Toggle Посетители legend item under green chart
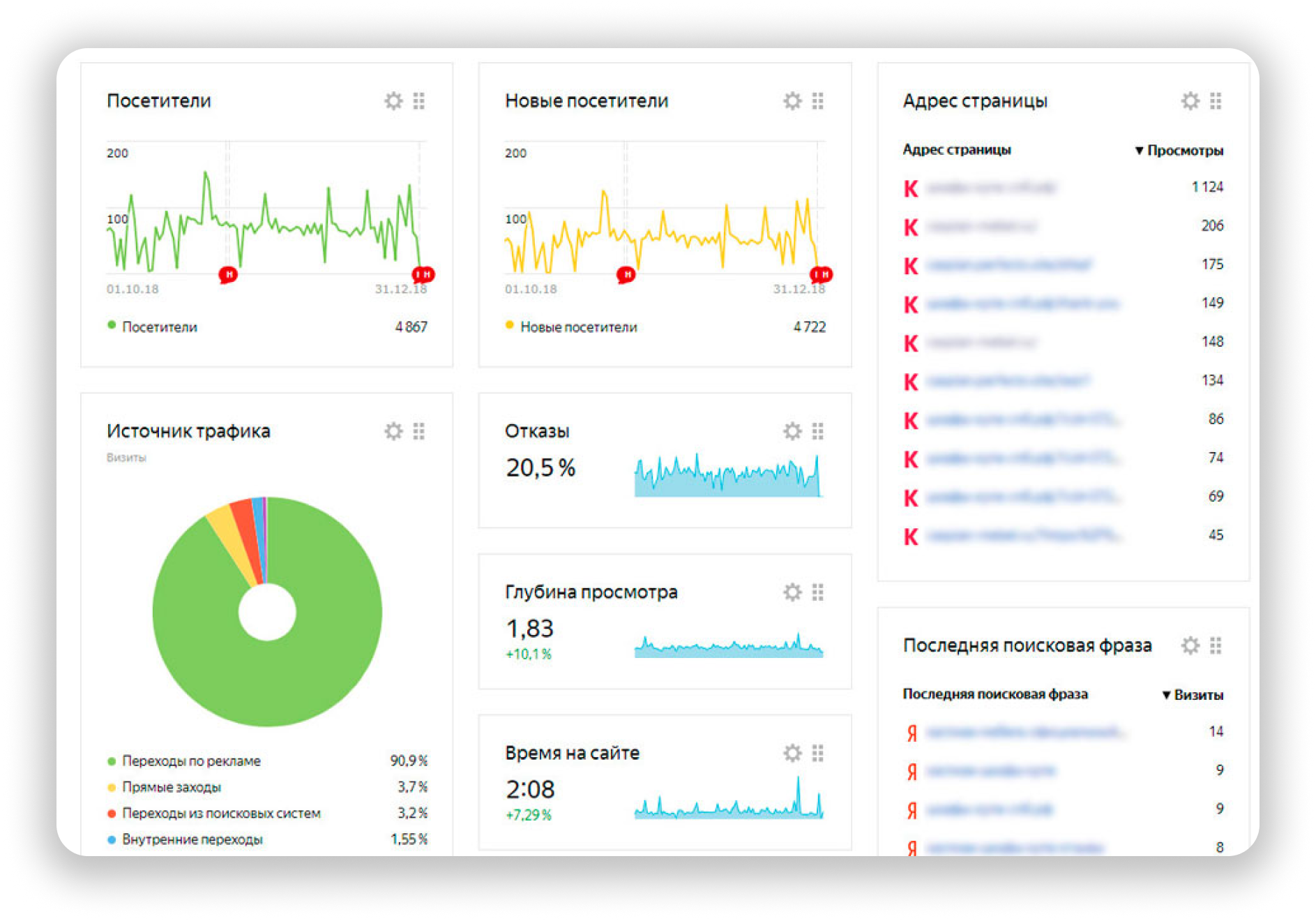Screen dimensions: 1316x921 point(153,327)
